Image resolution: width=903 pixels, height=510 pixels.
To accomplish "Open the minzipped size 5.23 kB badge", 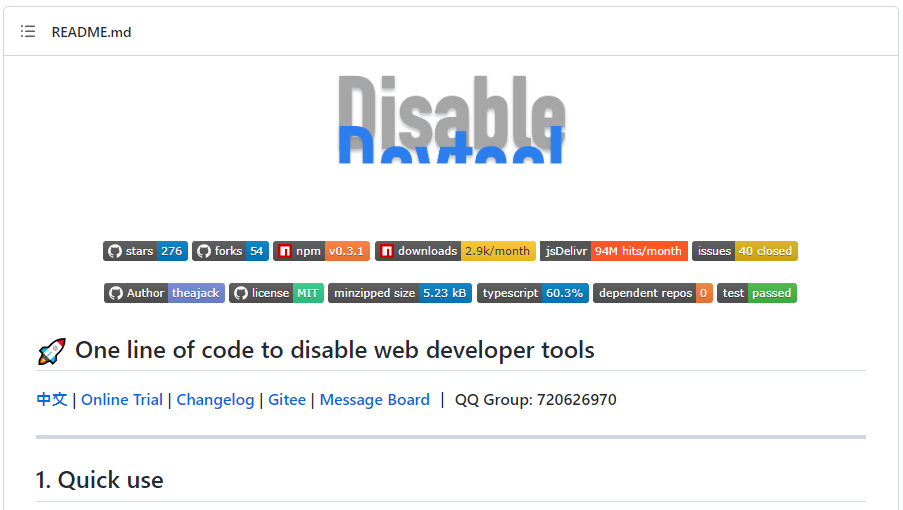I will pos(400,293).
